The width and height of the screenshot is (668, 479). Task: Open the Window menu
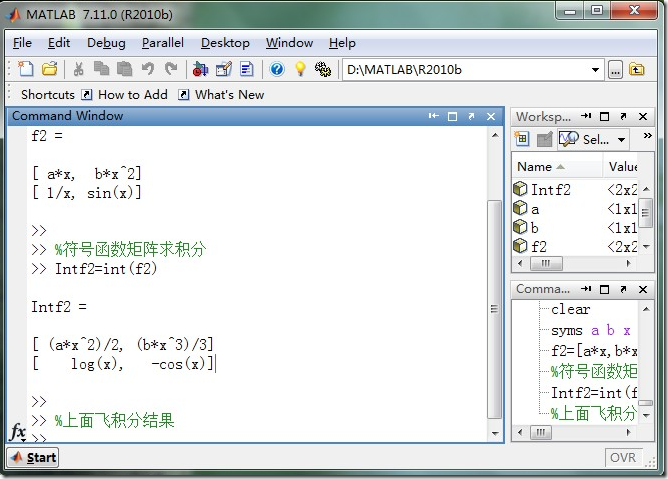click(289, 43)
